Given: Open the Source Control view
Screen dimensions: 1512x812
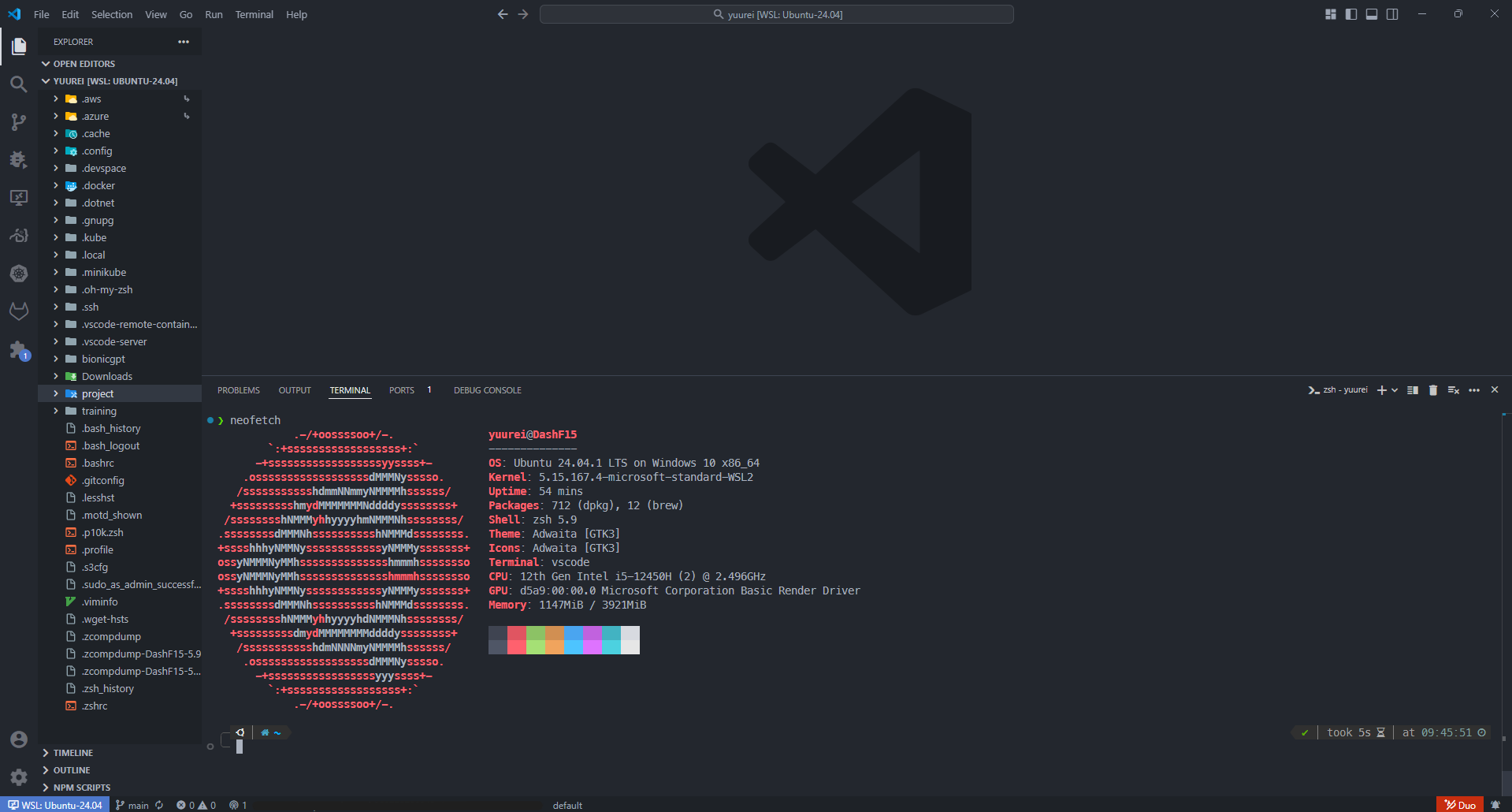Looking at the screenshot, I should 19,122.
